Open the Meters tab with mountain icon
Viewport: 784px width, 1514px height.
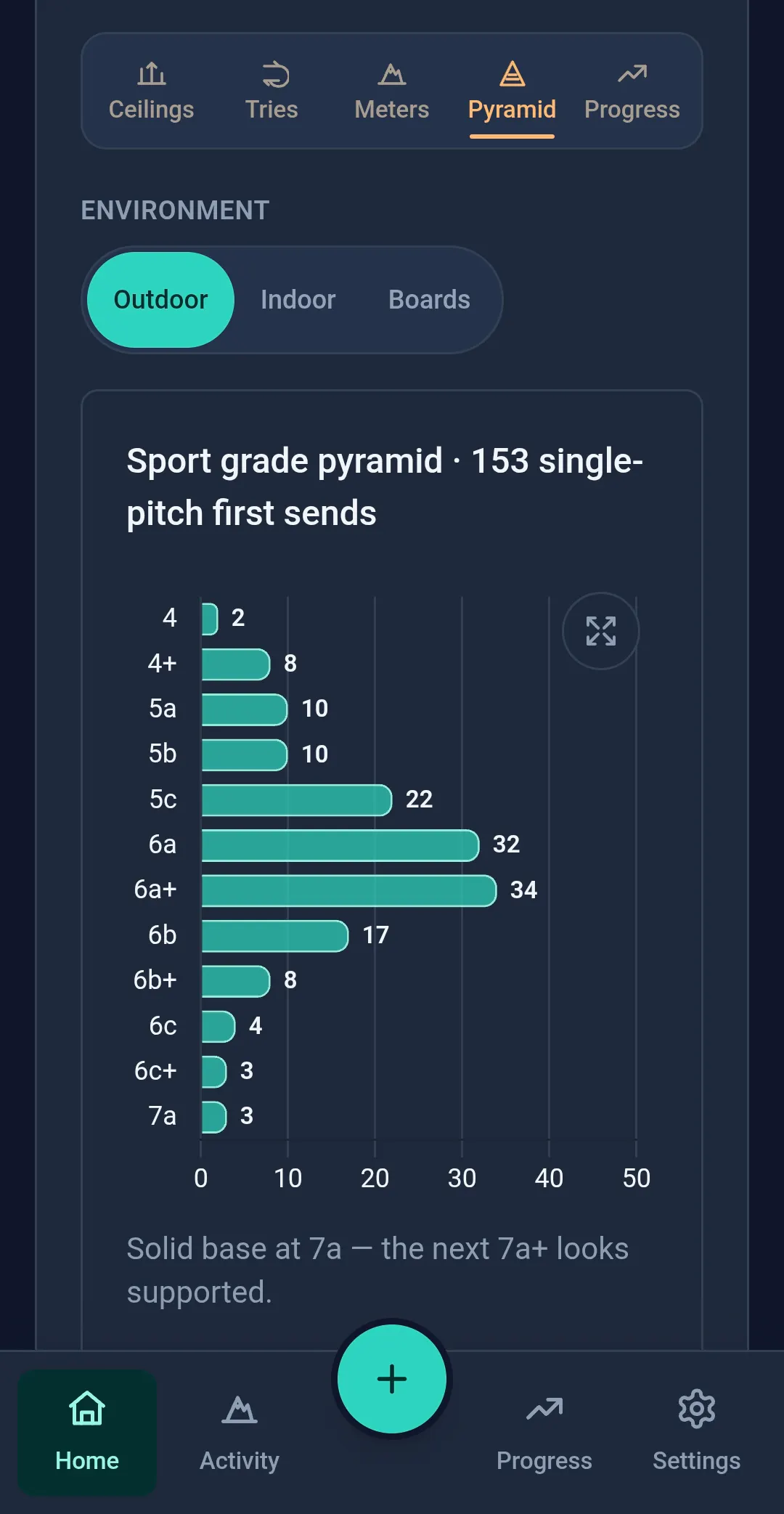392,91
